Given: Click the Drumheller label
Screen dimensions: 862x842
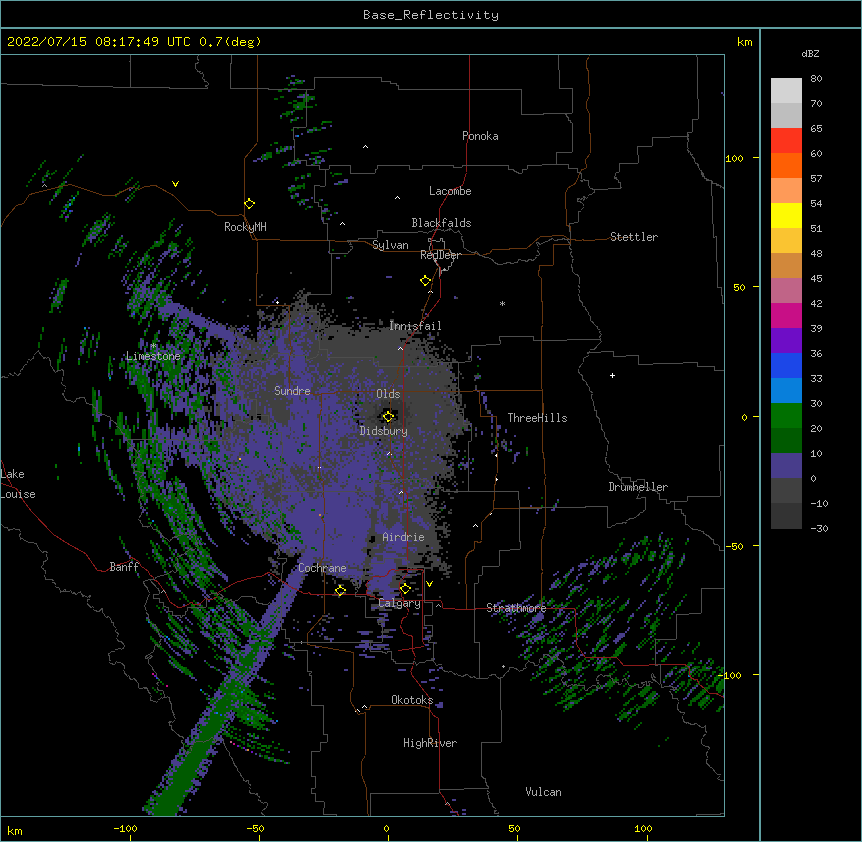Looking at the screenshot, I should click(638, 487).
